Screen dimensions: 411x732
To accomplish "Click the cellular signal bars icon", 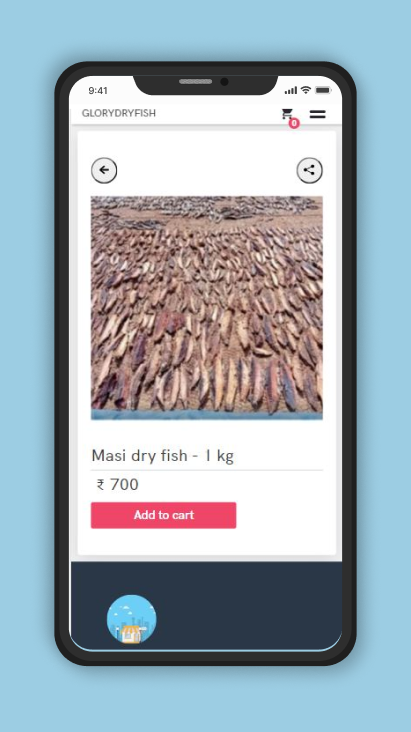I will pos(291,90).
